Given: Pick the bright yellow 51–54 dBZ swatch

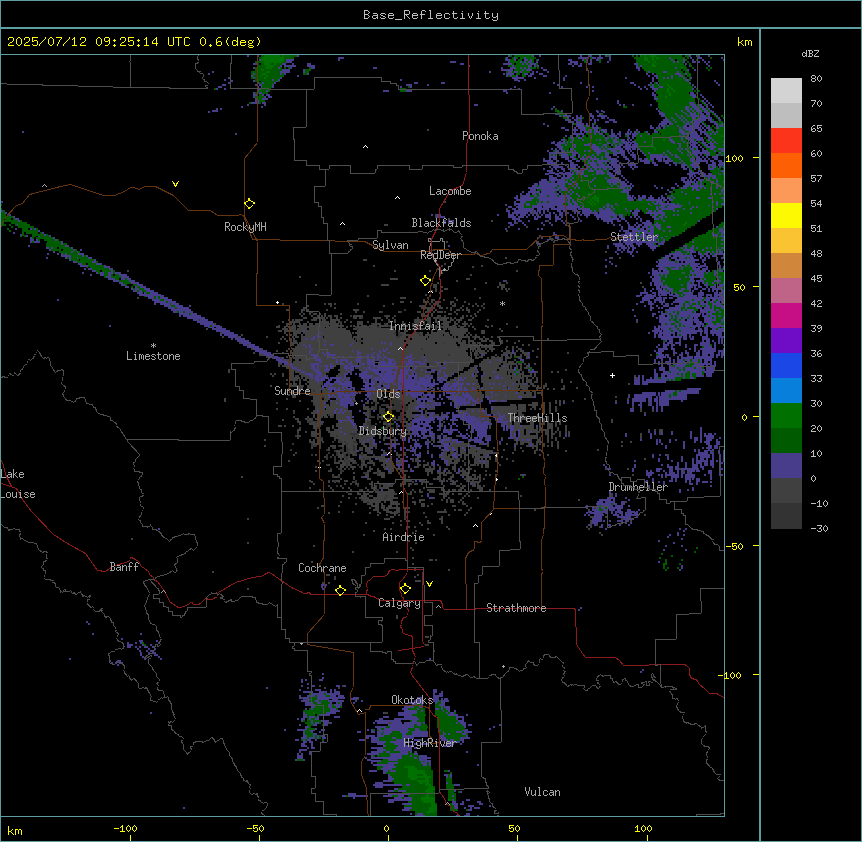Looking at the screenshot, I should point(786,215).
